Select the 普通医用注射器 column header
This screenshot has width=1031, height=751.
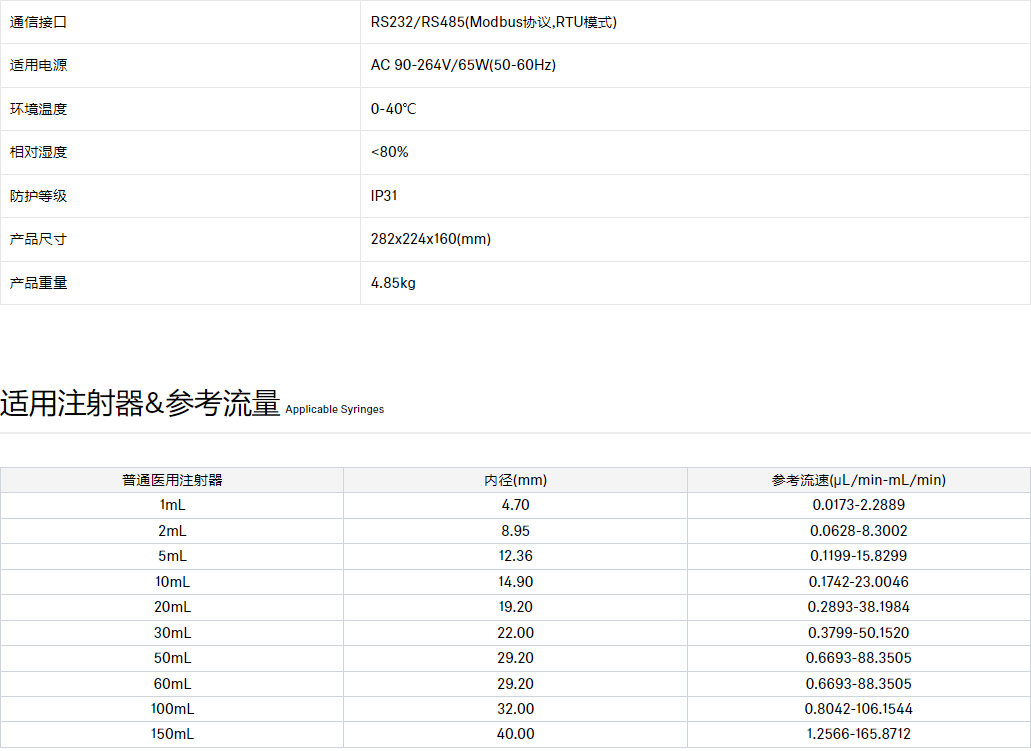[172, 480]
